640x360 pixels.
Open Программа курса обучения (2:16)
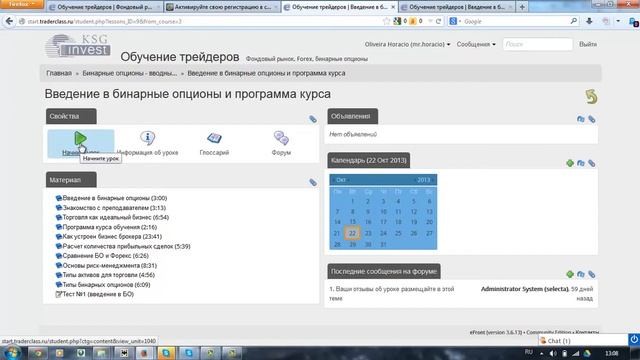coord(109,227)
